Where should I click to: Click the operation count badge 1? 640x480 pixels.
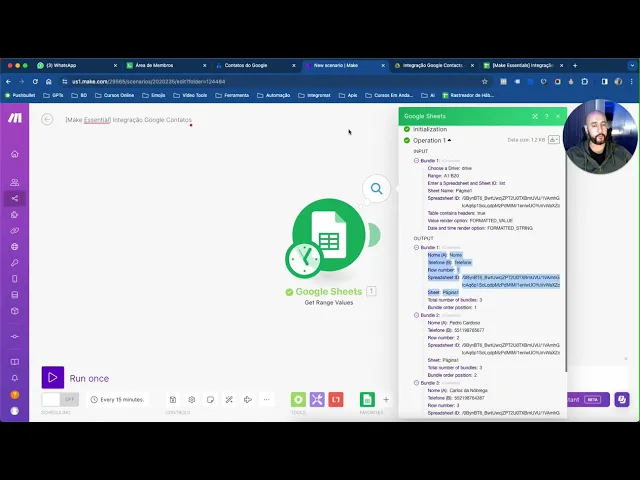point(371,291)
